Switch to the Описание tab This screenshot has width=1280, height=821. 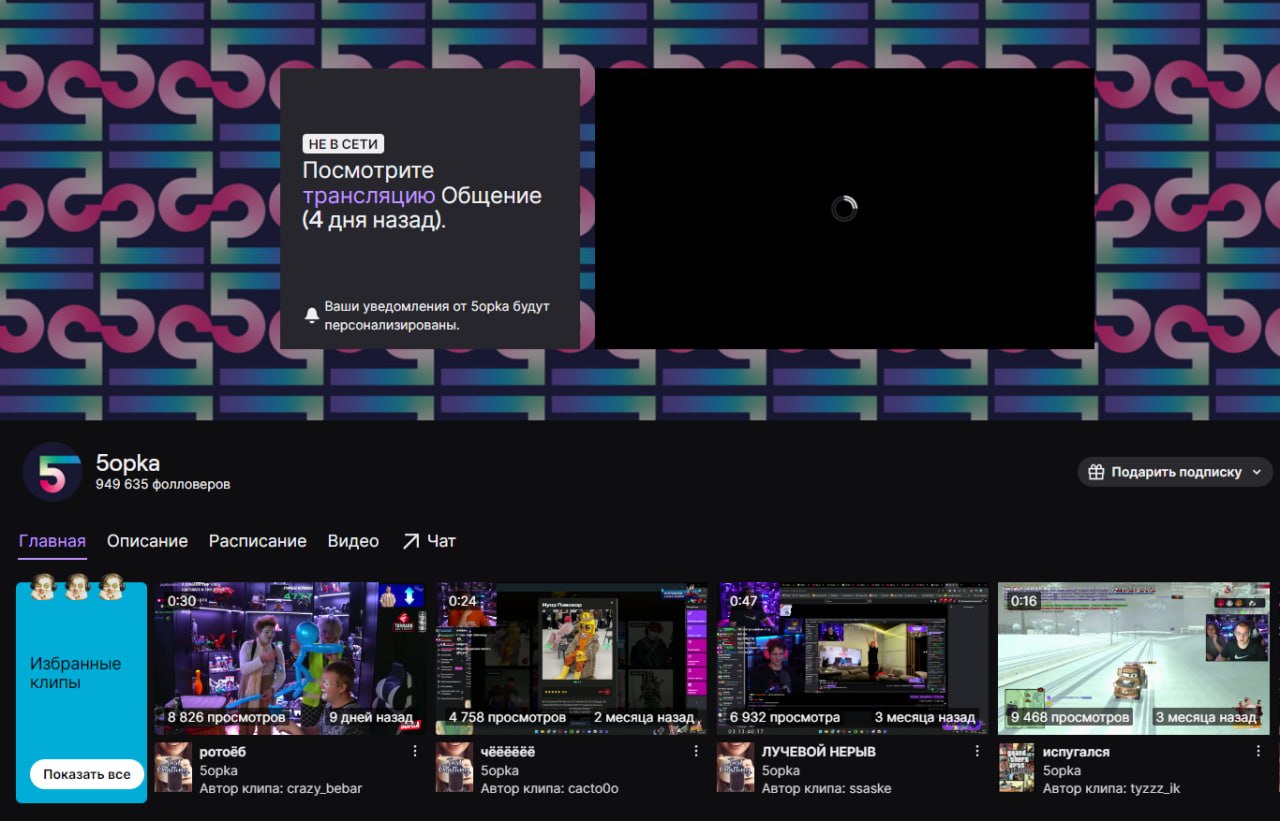[147, 541]
